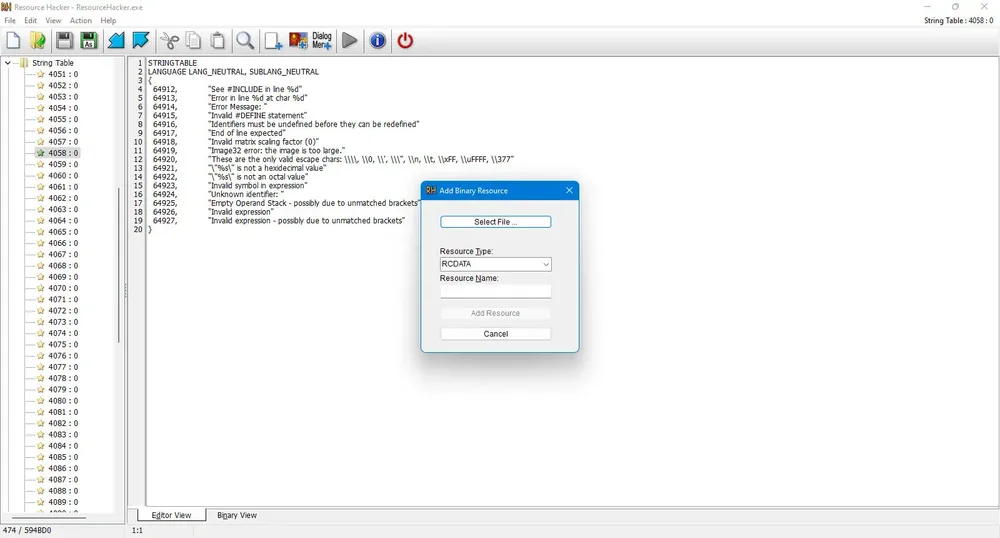The width and height of the screenshot is (1000, 538).
Task: Click the "Invalid #DEFINE statement" string
Action: 257,115
